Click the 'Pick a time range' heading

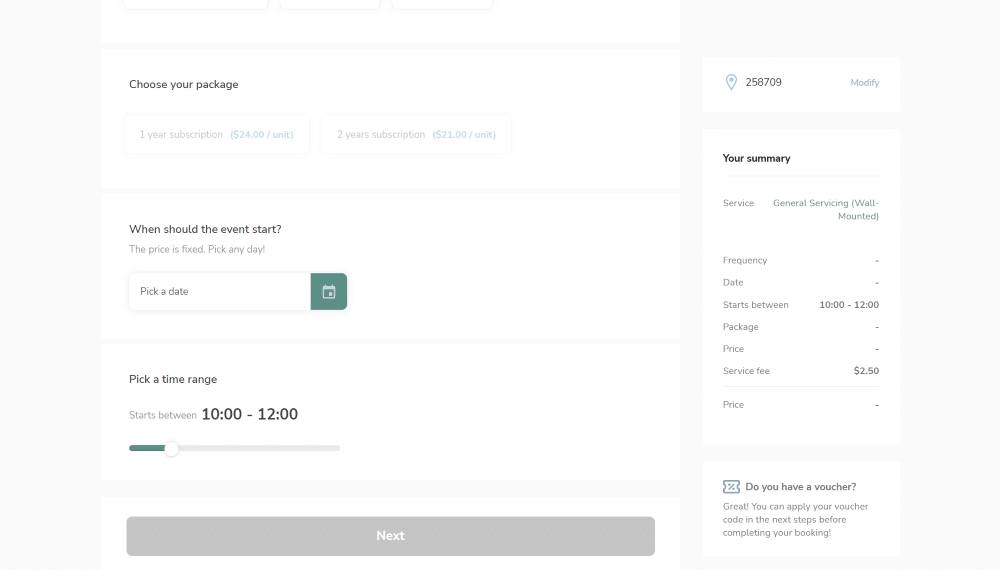[173, 380]
